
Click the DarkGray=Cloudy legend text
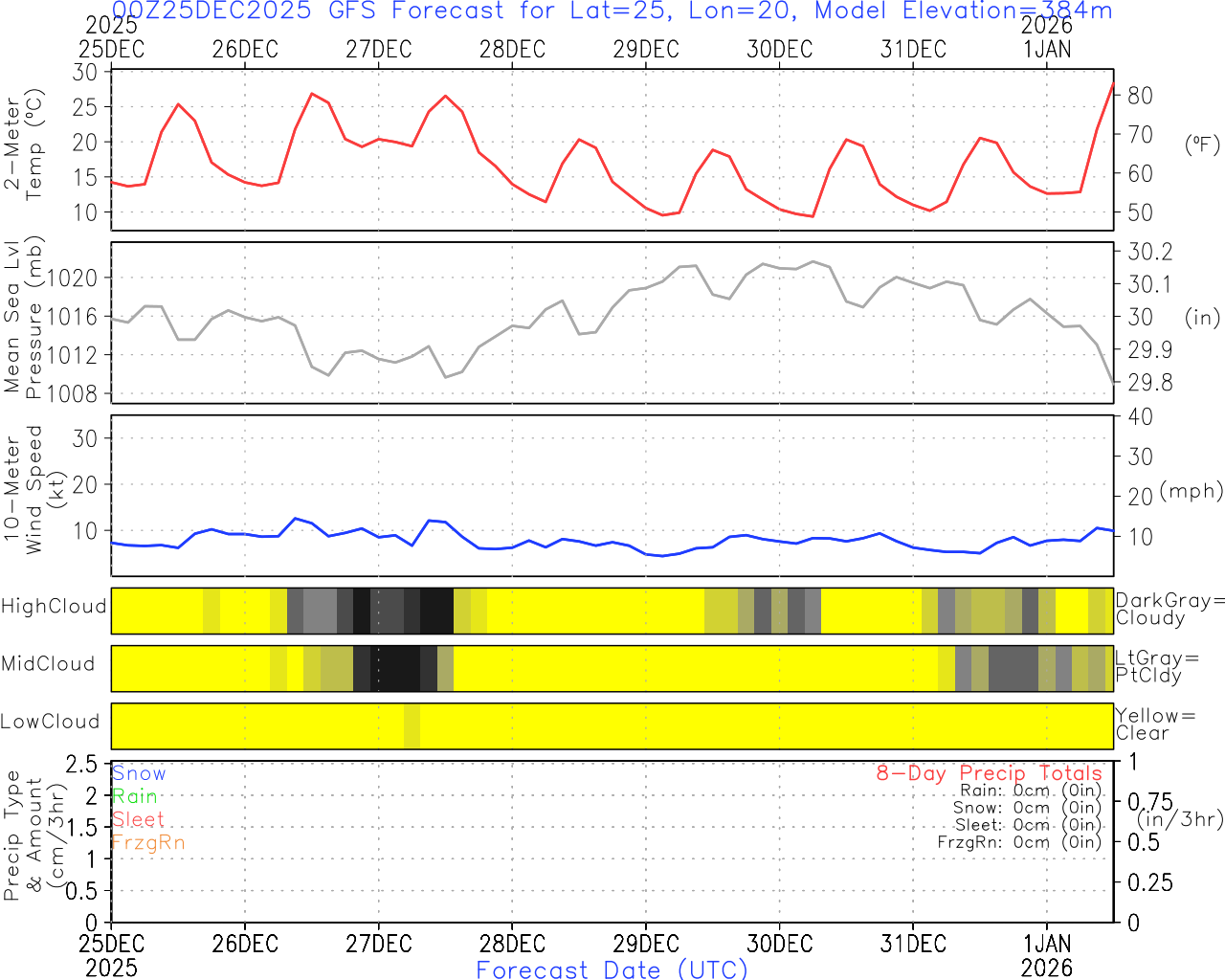(x=1169, y=610)
